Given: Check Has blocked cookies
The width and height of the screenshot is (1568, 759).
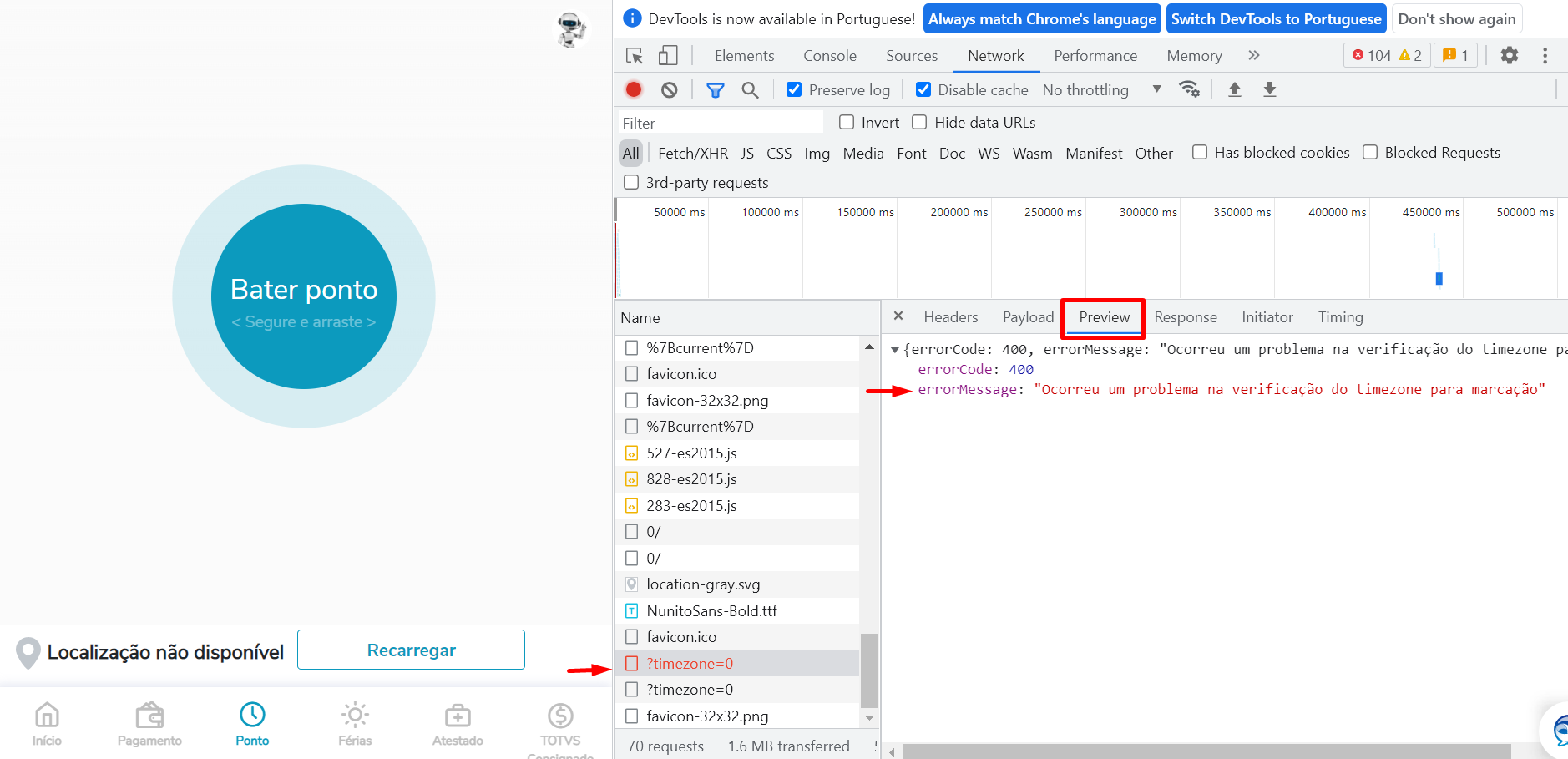Looking at the screenshot, I should pyautogui.click(x=1200, y=152).
